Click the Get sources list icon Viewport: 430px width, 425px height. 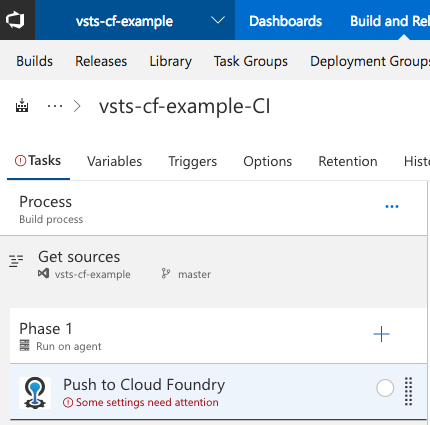point(16,261)
